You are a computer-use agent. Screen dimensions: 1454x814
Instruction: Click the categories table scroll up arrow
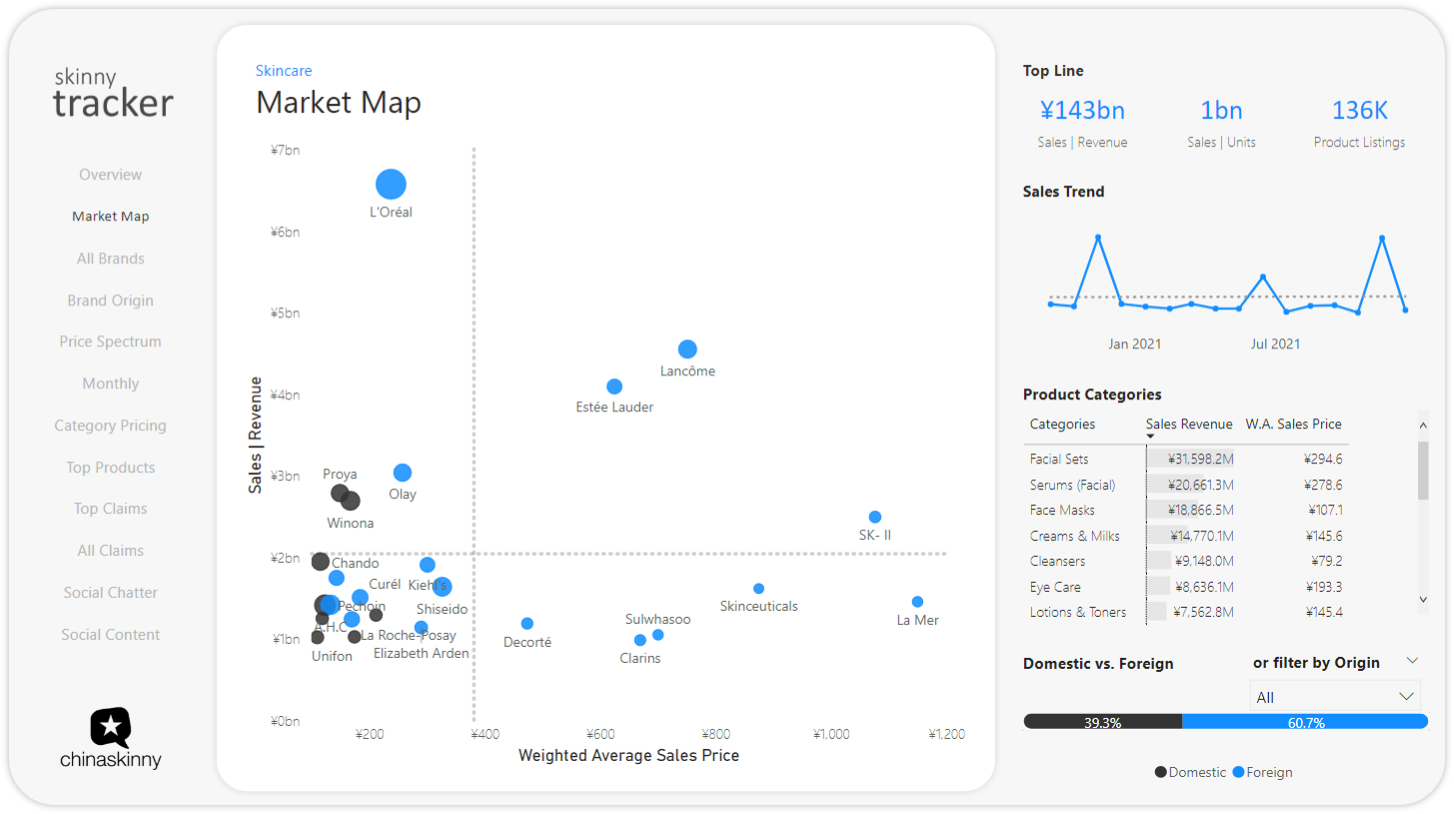[x=1423, y=426]
